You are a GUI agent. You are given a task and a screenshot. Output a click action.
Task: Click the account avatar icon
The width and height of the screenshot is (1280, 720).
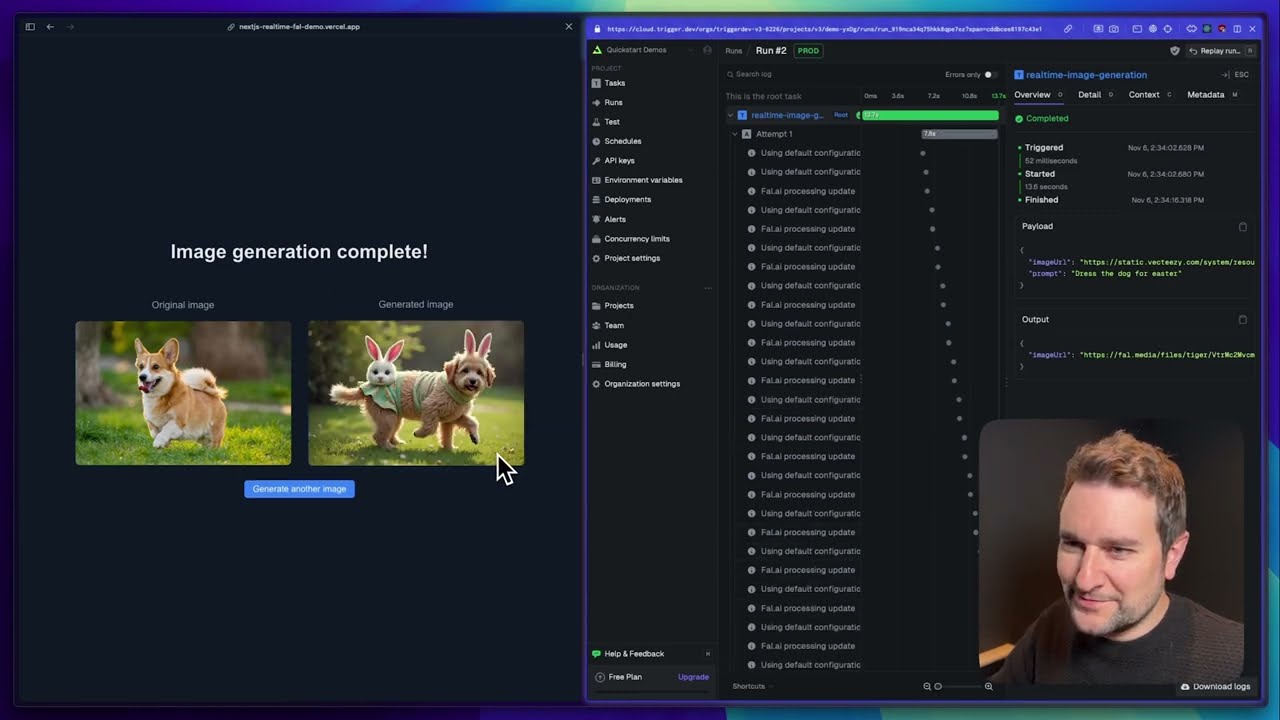(x=707, y=50)
